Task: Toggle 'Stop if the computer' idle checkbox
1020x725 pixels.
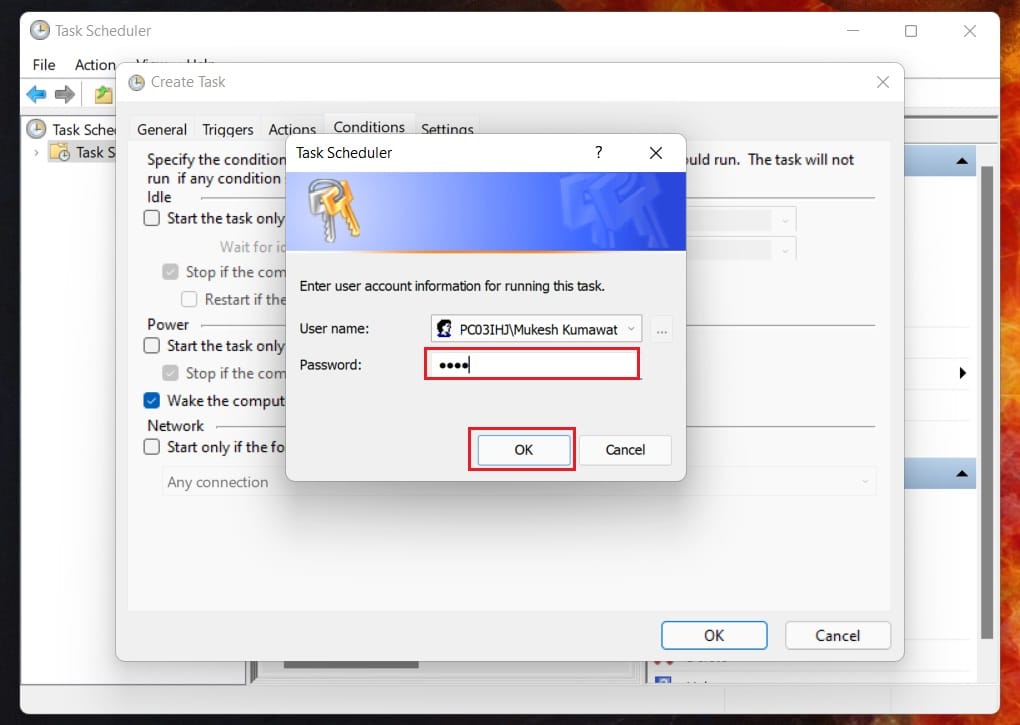Action: point(170,272)
